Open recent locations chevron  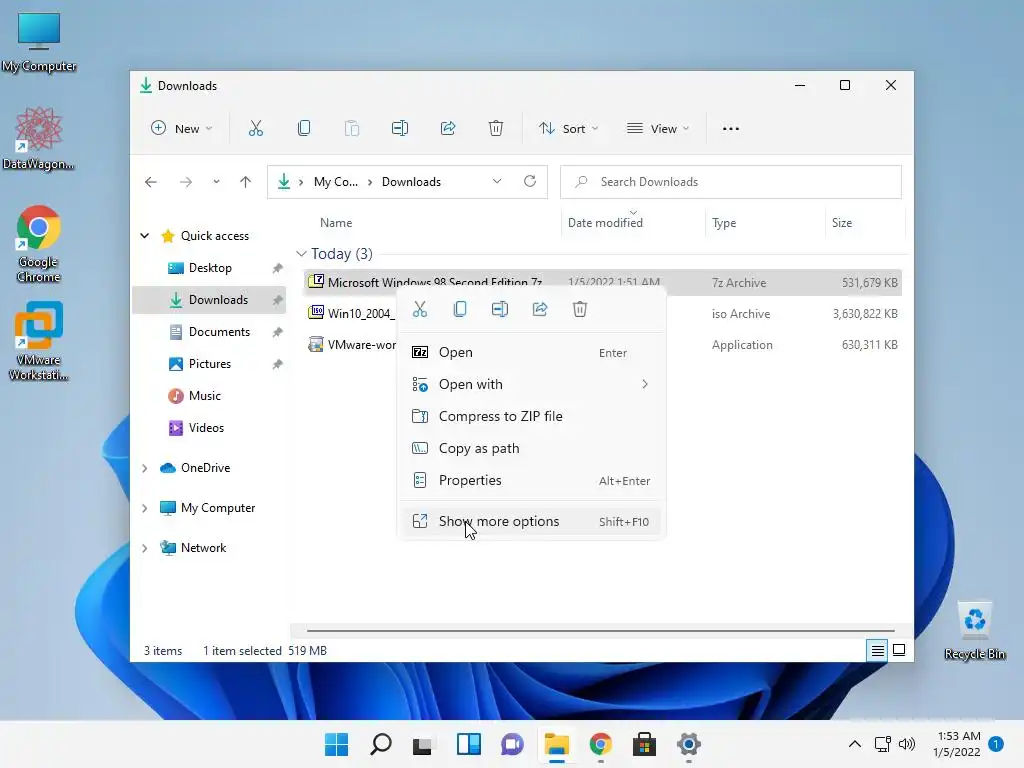[x=216, y=182]
